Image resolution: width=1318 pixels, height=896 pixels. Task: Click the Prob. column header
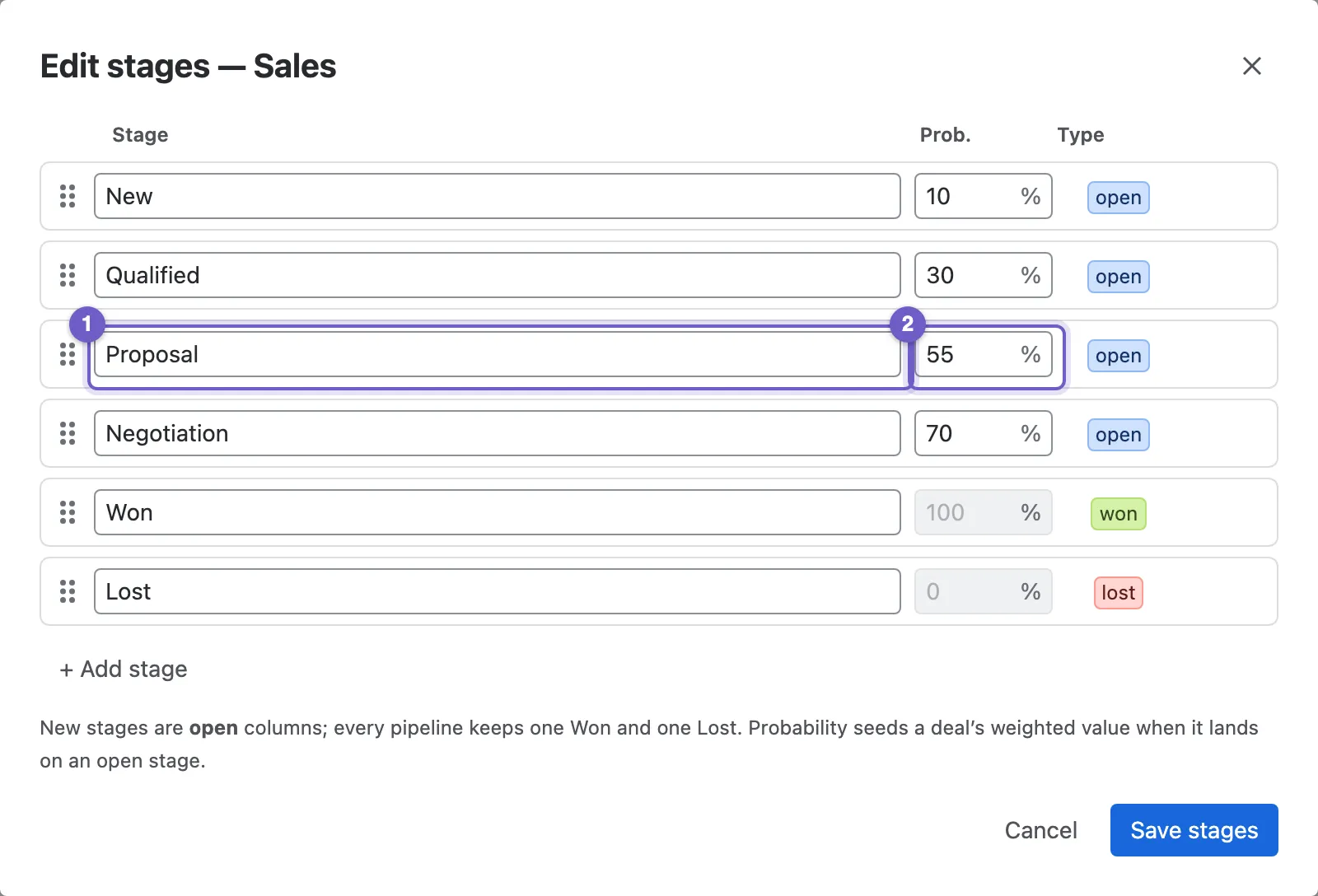coord(945,135)
